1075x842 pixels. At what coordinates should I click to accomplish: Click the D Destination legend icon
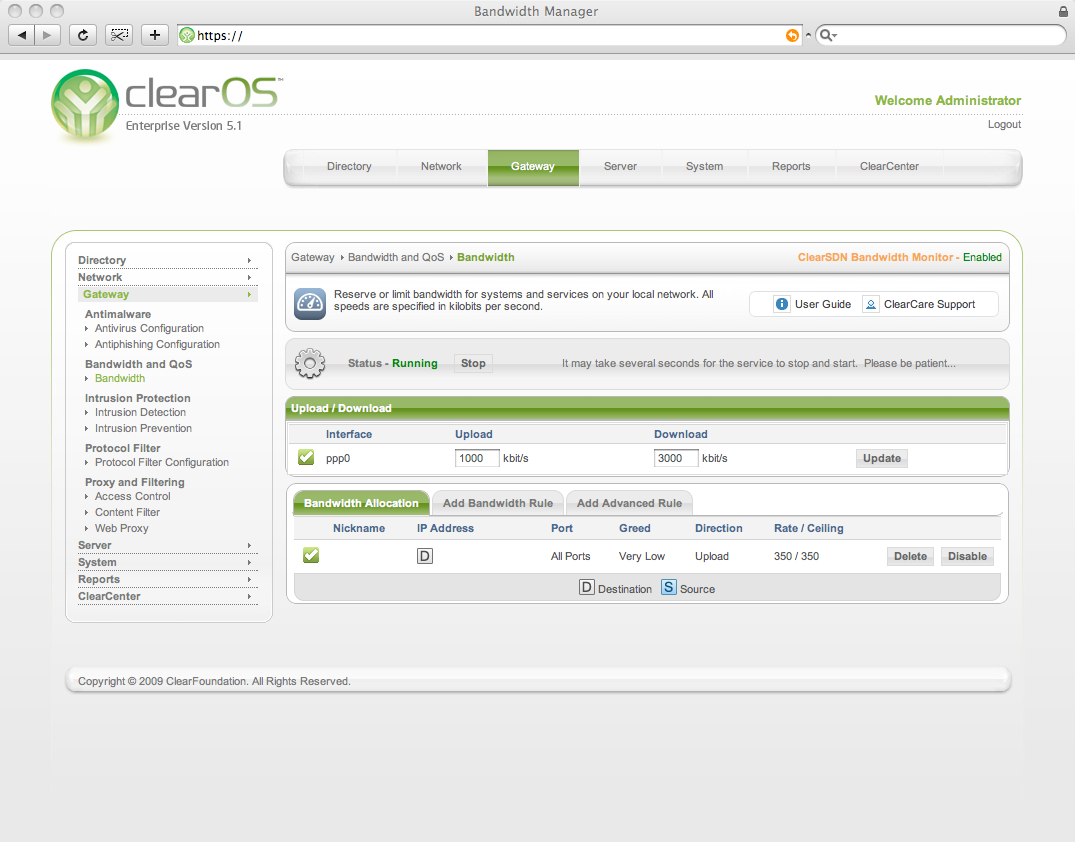coord(587,588)
